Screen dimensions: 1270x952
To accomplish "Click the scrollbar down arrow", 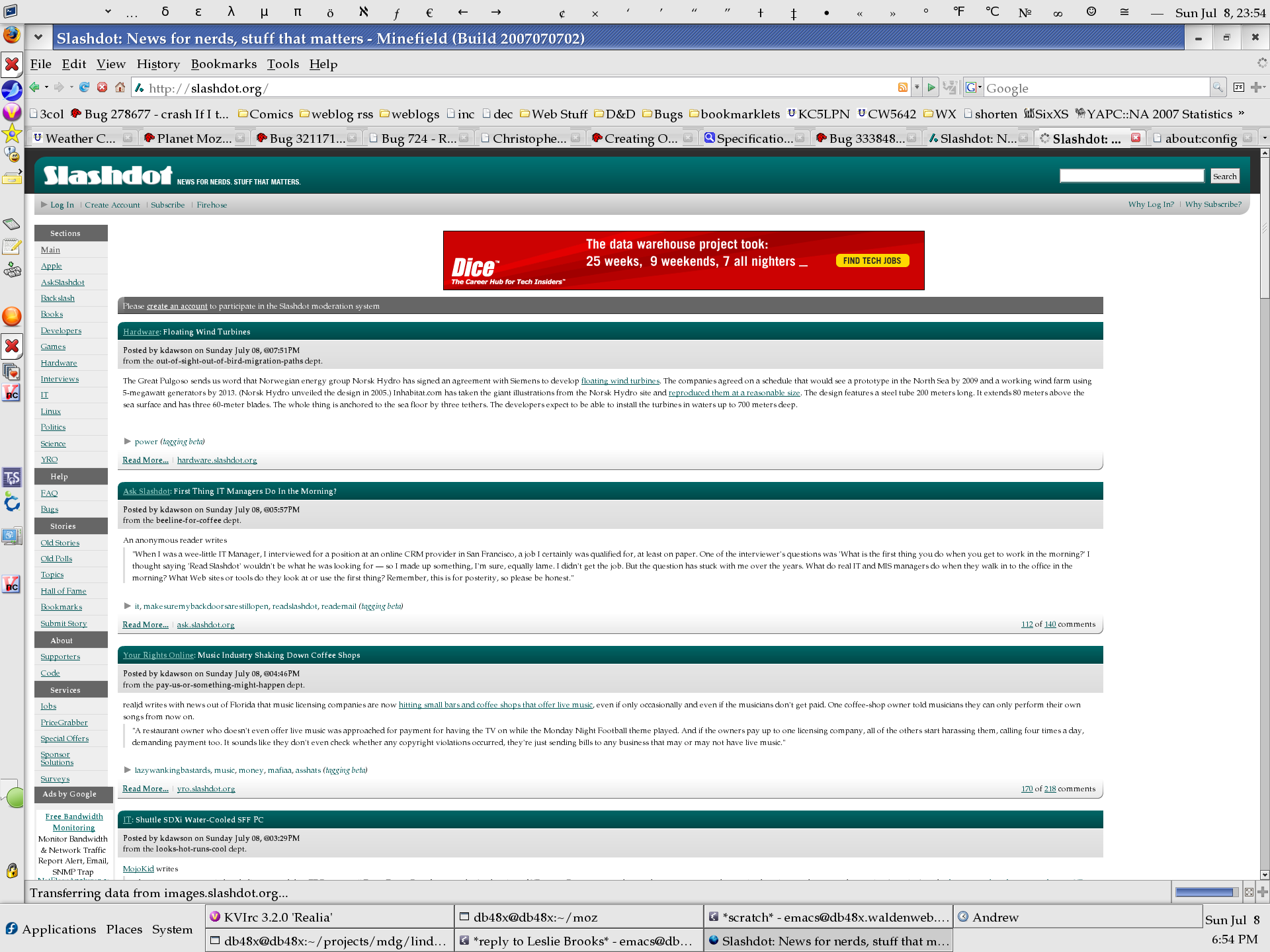I will click(x=1264, y=874).
